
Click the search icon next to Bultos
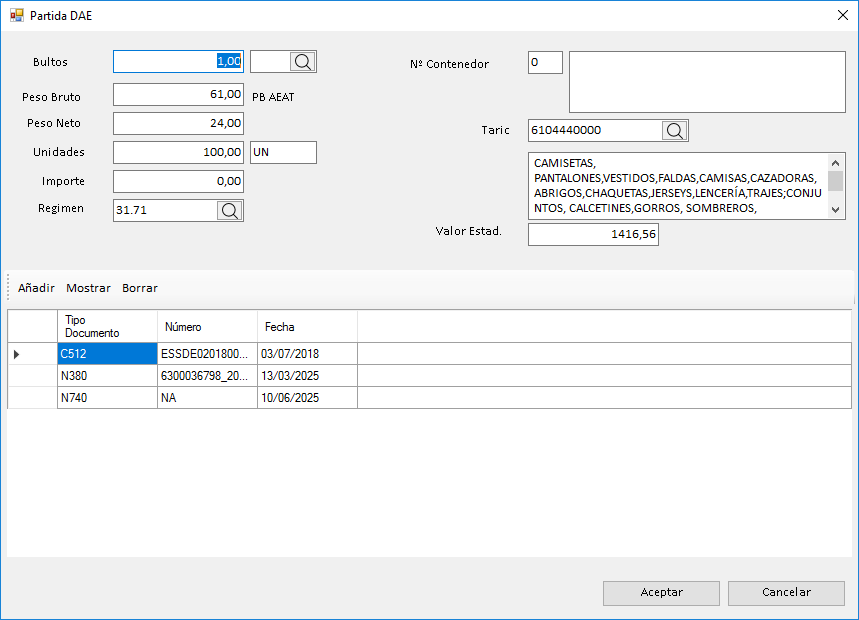pos(303,62)
